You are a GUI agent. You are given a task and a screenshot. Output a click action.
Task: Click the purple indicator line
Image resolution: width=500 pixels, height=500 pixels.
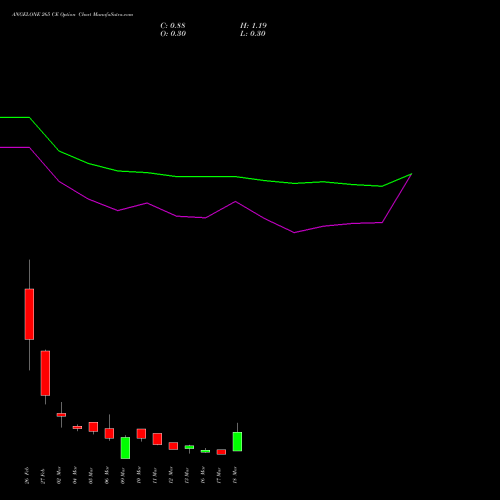[207, 217]
